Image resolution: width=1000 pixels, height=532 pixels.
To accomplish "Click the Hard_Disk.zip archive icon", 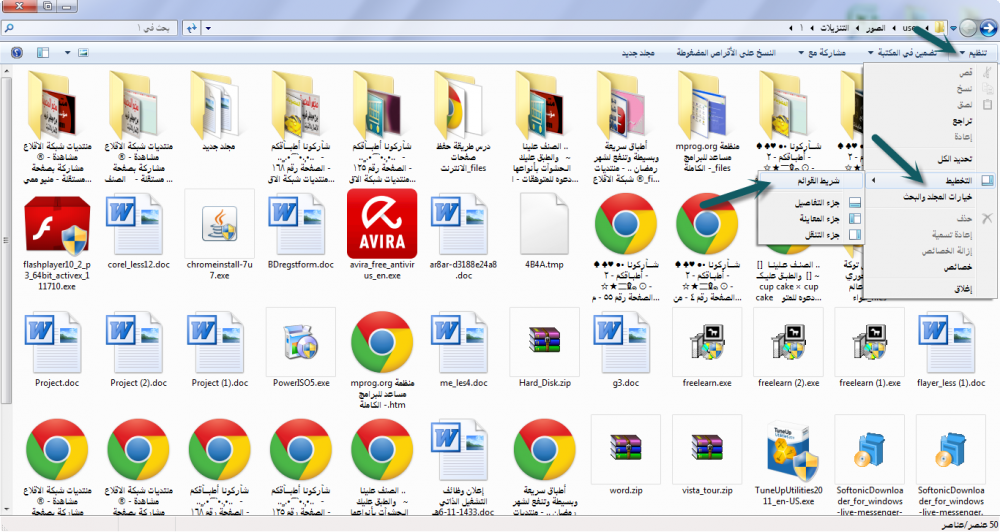I will pos(543,342).
